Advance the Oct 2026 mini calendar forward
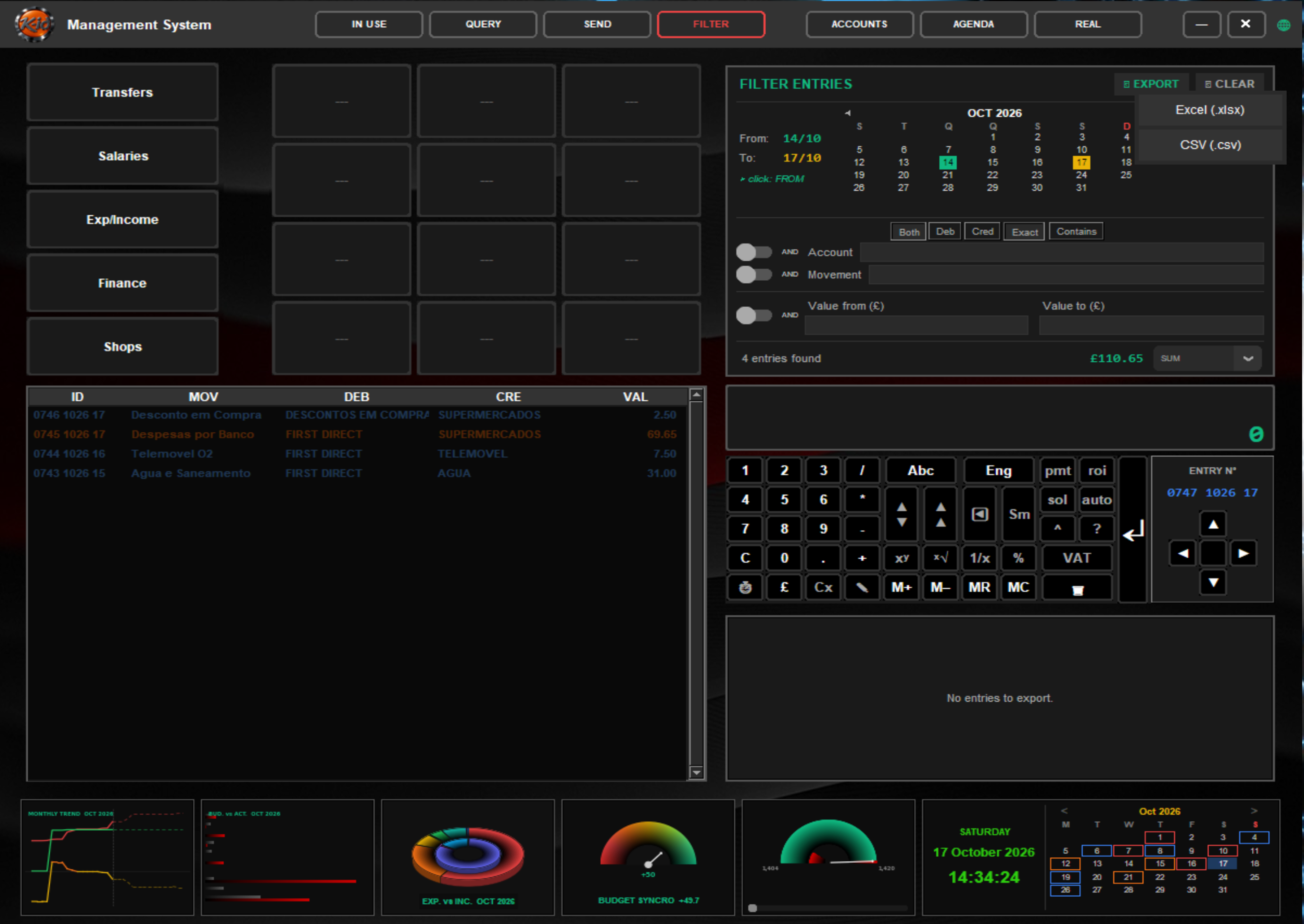 [x=1254, y=811]
